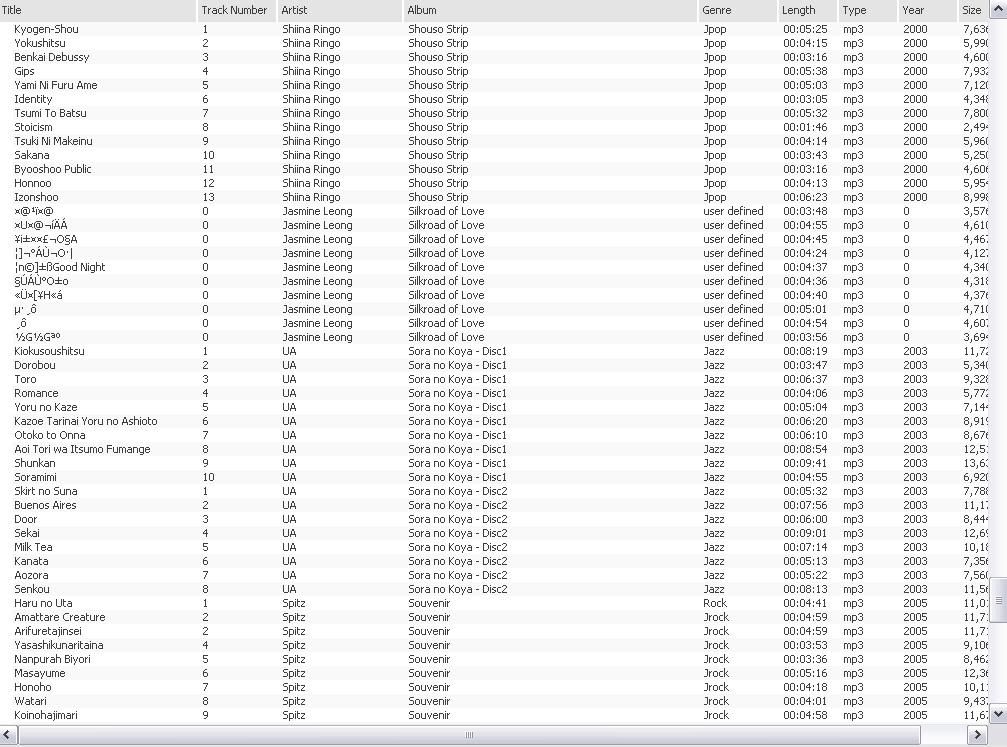Select the track Koinohajimari
Viewport: 1007px width, 747px height.
46,716
